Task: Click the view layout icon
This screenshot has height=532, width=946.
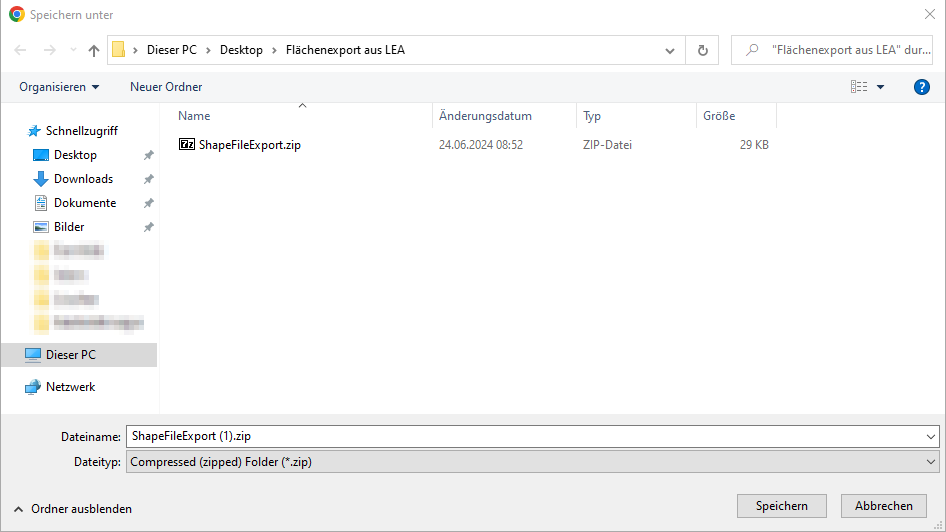Action: tap(859, 87)
